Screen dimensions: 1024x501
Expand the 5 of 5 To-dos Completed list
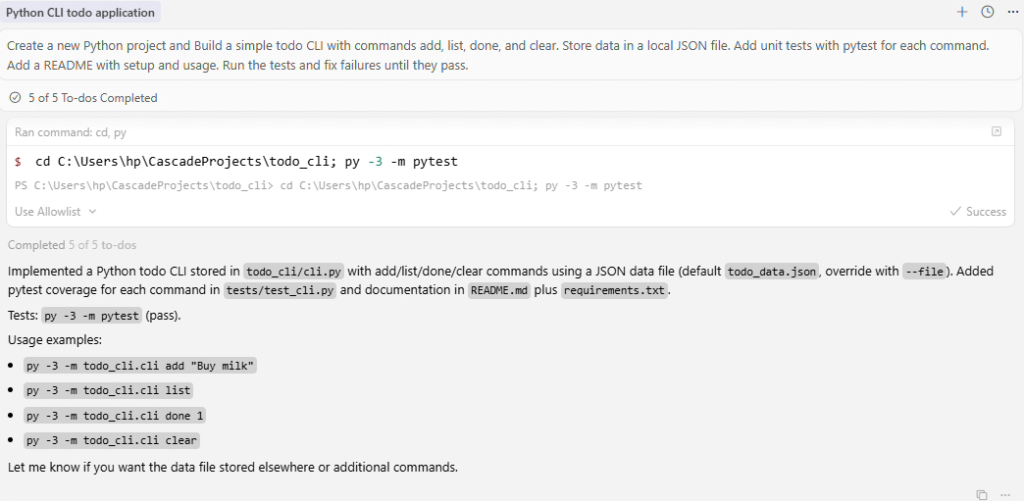pos(92,98)
